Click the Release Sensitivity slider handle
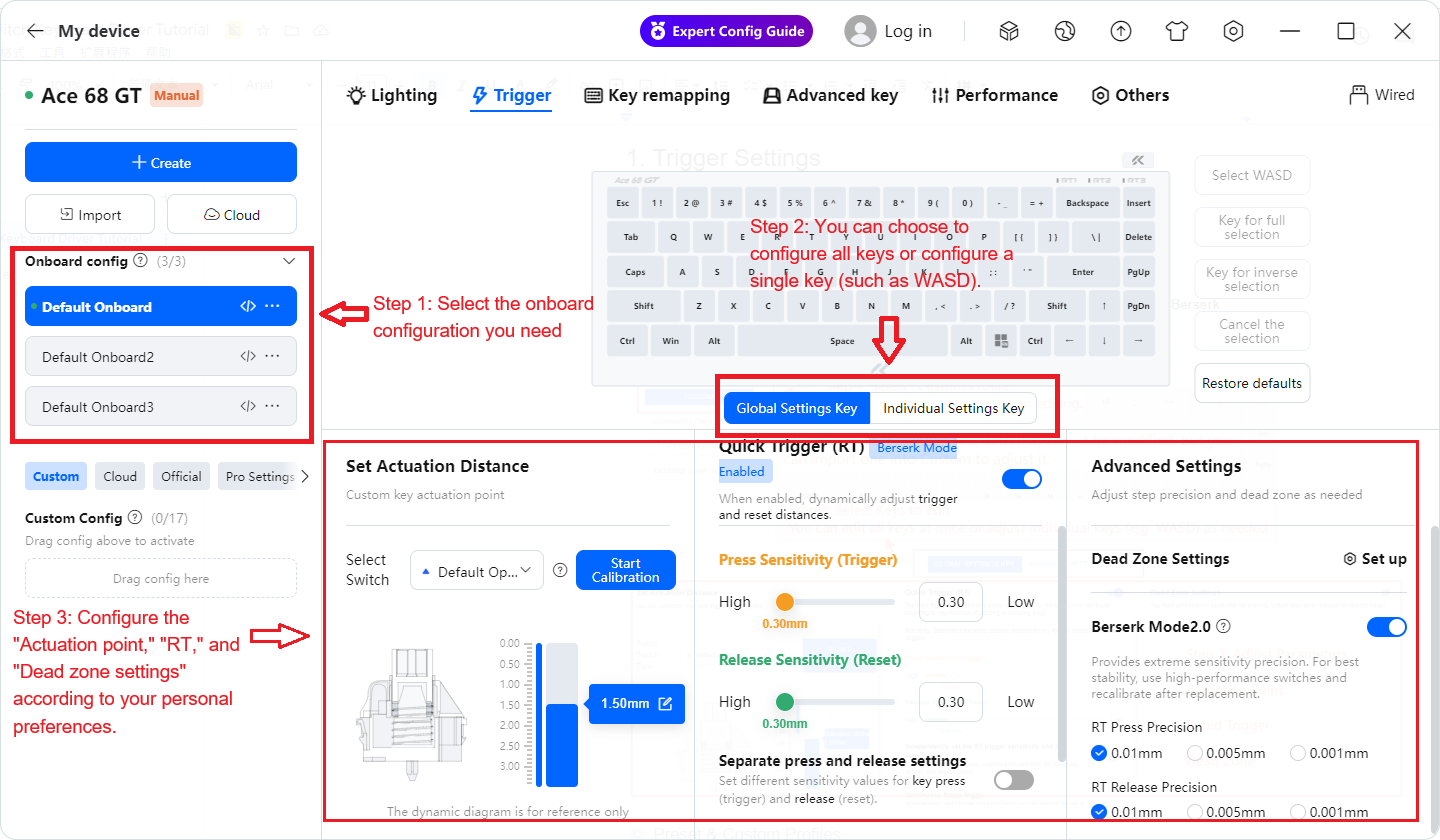 (x=785, y=701)
